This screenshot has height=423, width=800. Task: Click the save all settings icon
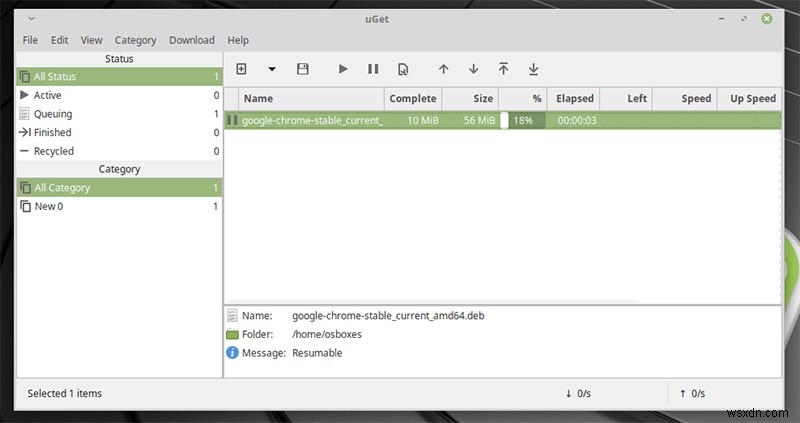(x=303, y=69)
